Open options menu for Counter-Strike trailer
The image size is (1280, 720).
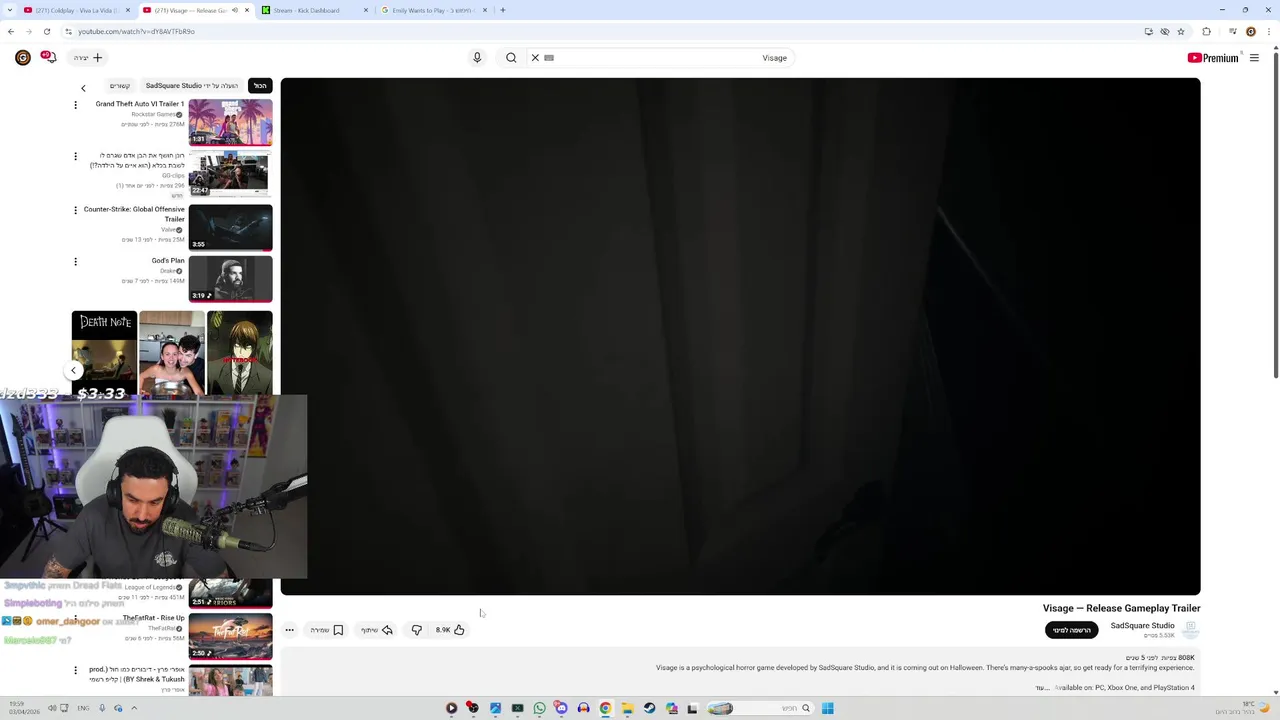(75, 210)
